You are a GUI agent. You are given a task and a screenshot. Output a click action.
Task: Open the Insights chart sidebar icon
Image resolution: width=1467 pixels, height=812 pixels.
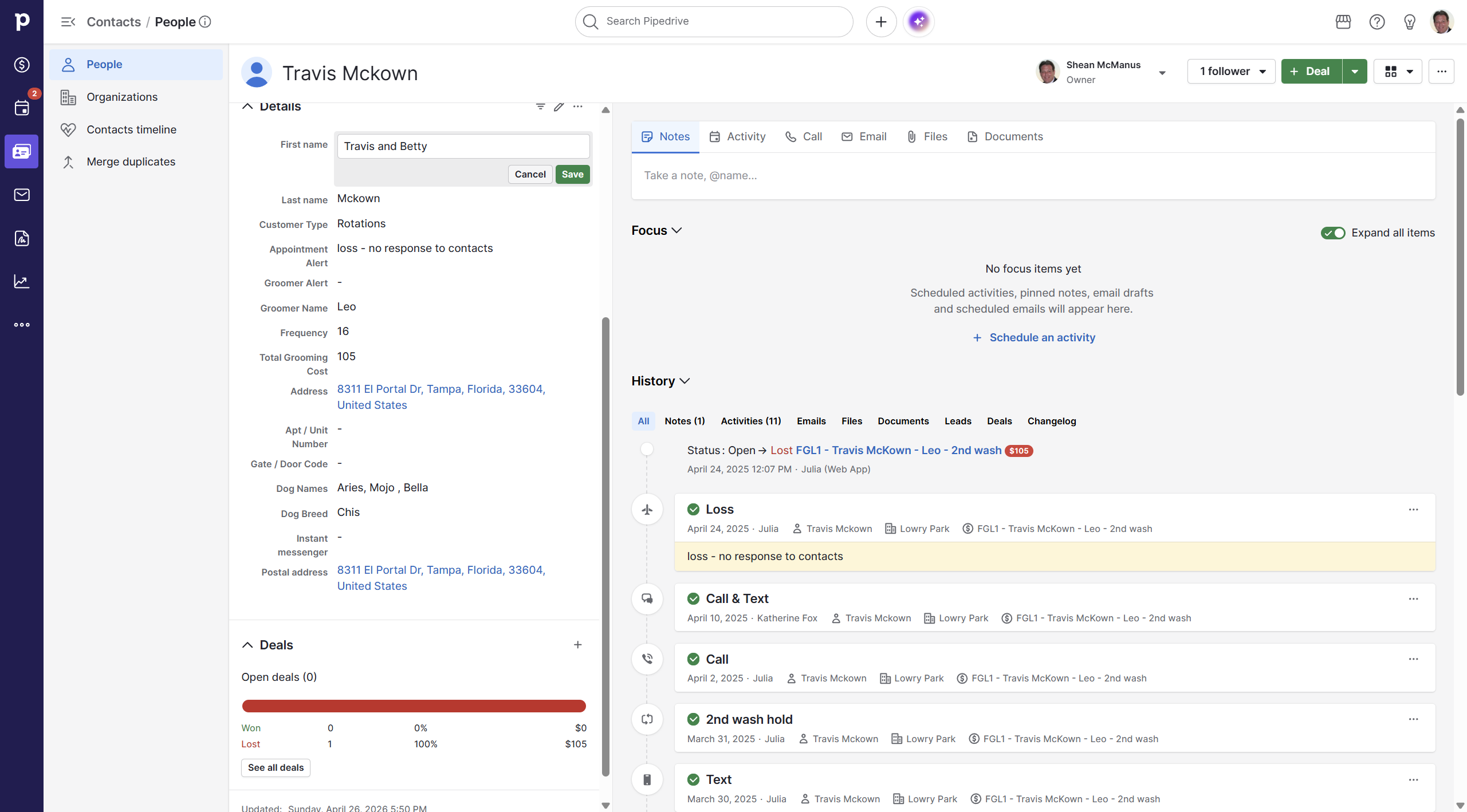(22, 281)
